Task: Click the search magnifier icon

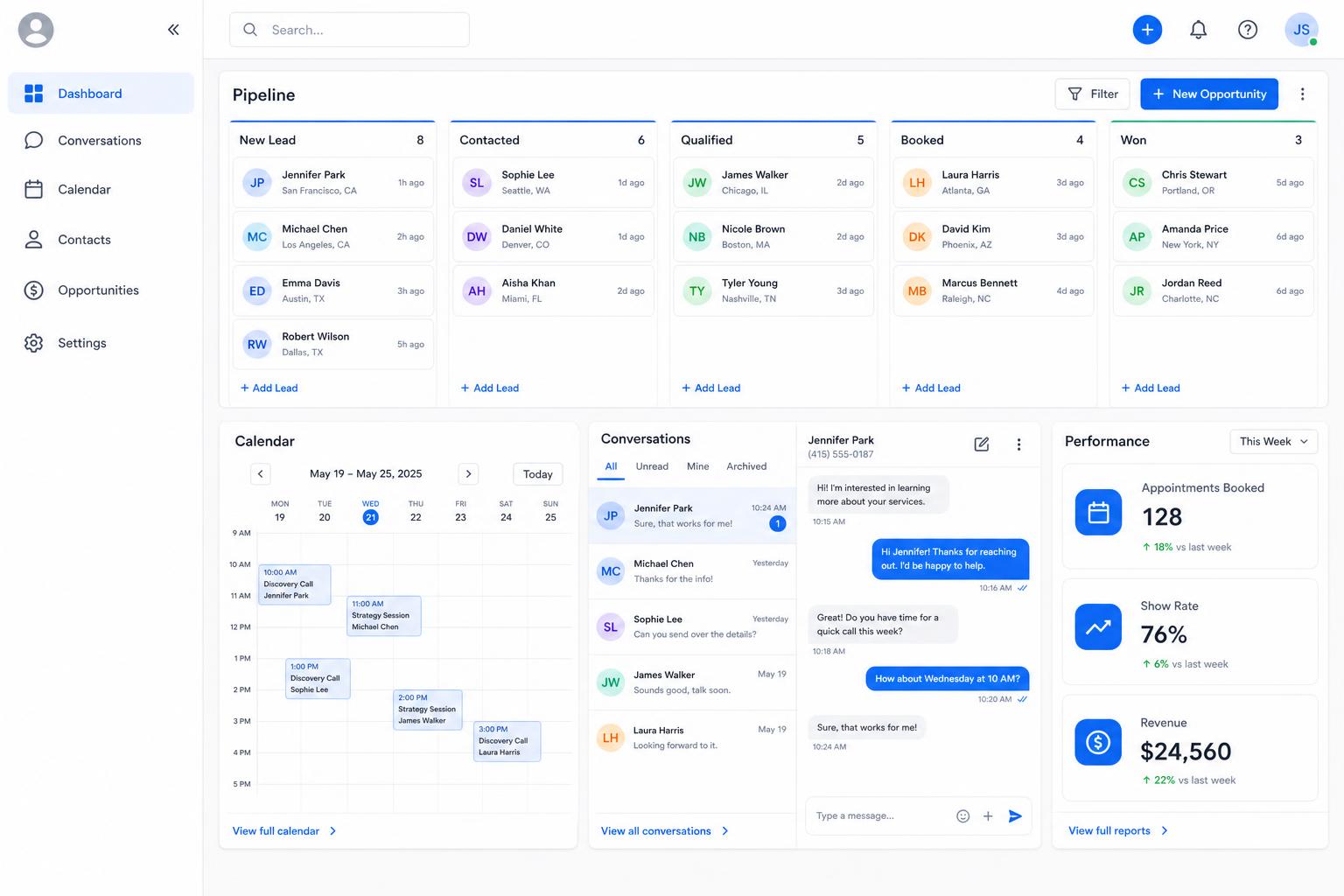Action: coord(250,30)
